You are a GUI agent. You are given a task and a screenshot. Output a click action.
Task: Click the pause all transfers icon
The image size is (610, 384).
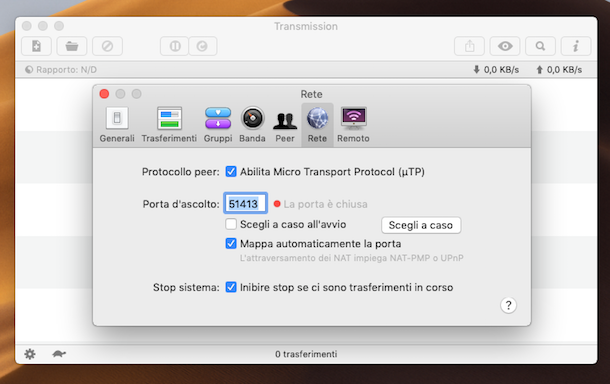coord(175,46)
